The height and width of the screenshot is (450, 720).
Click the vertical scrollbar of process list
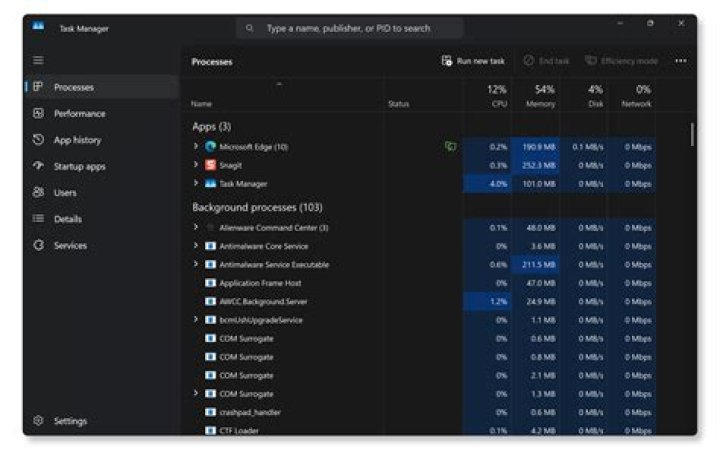click(692, 135)
